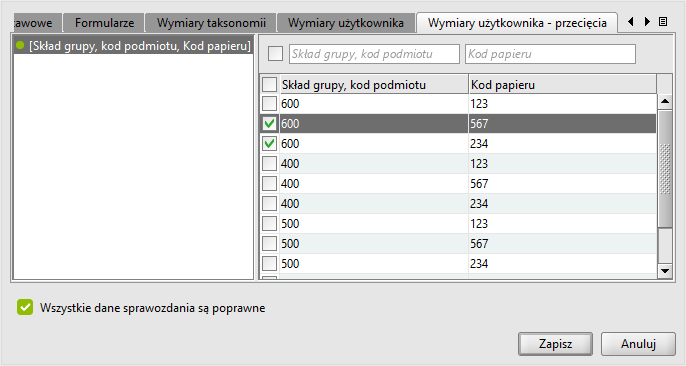686x366 pixels.
Task: Check the row 400 / 567 checkbox
Action: click(x=269, y=184)
